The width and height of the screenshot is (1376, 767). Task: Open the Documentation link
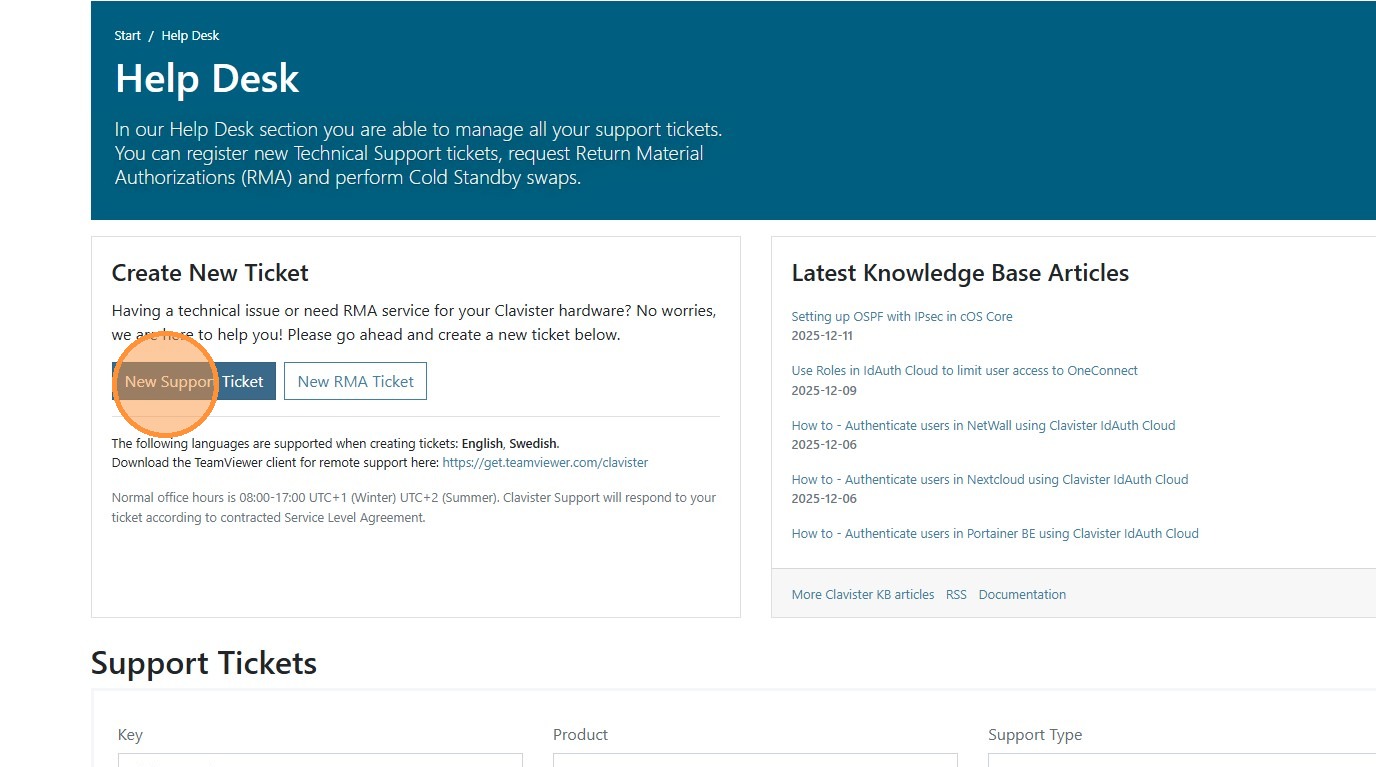pyautogui.click(x=1022, y=594)
